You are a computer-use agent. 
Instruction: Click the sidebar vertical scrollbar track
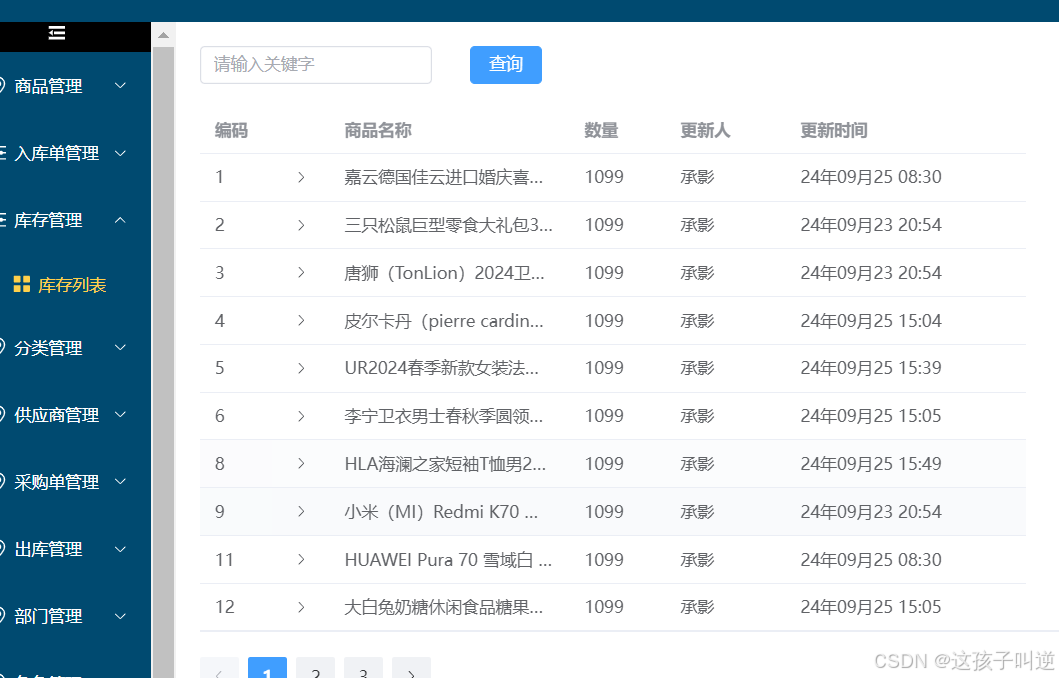coord(163,362)
